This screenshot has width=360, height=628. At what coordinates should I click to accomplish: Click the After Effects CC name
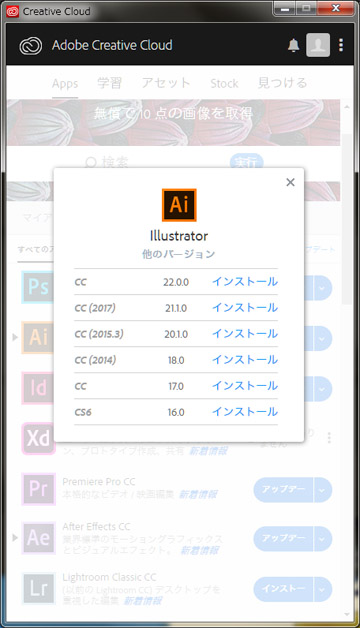click(x=96, y=526)
